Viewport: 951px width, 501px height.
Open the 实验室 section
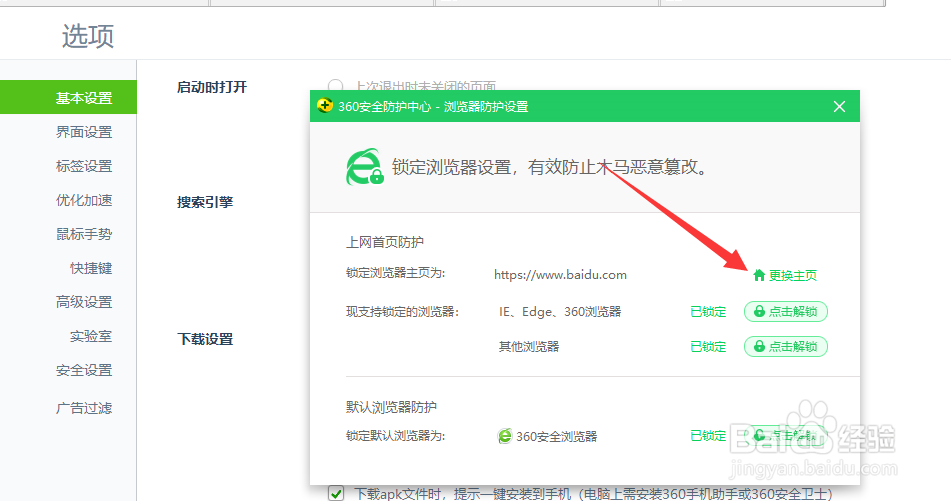pos(91,336)
